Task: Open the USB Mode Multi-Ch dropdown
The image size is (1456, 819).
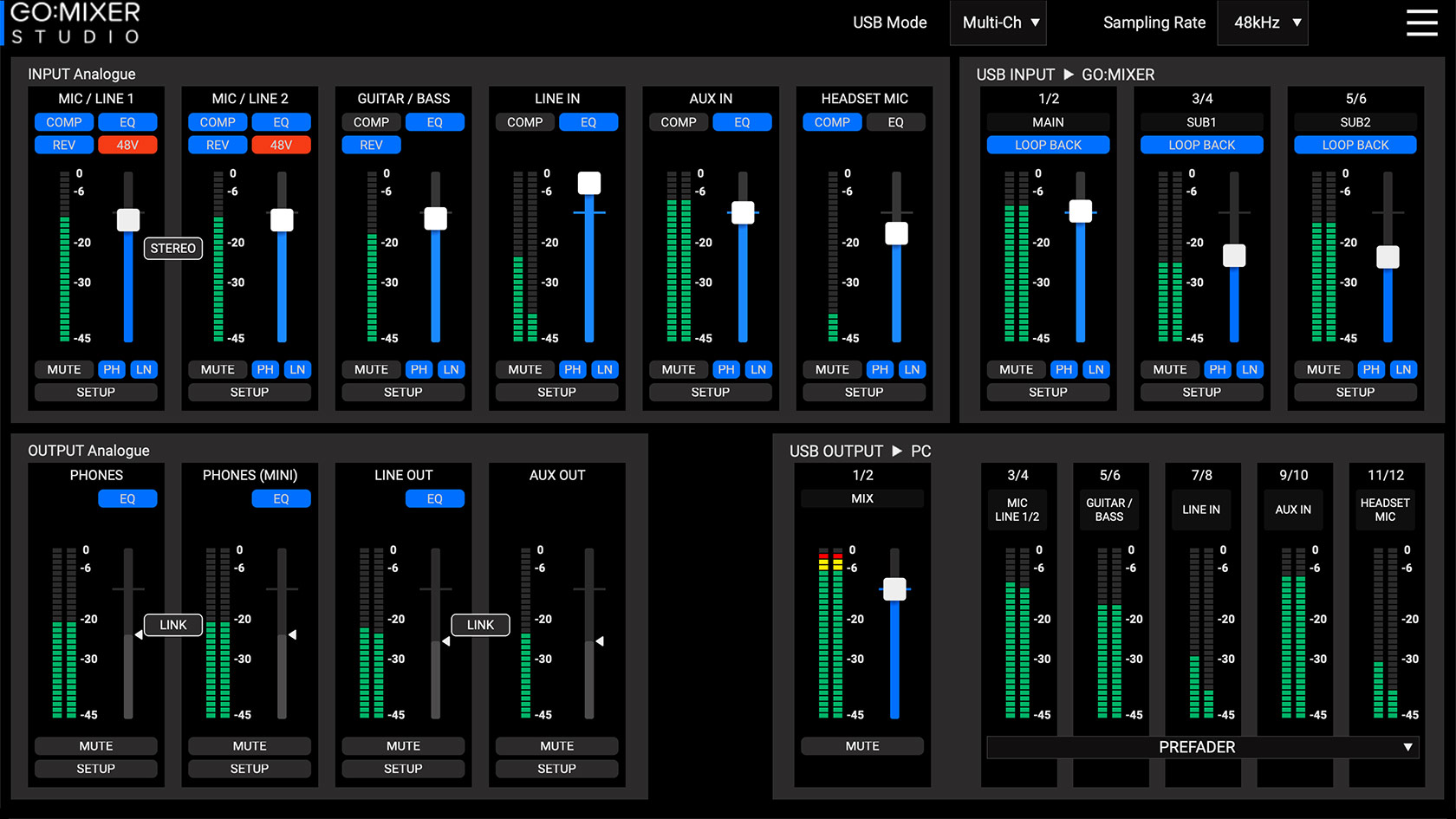Action: [998, 23]
